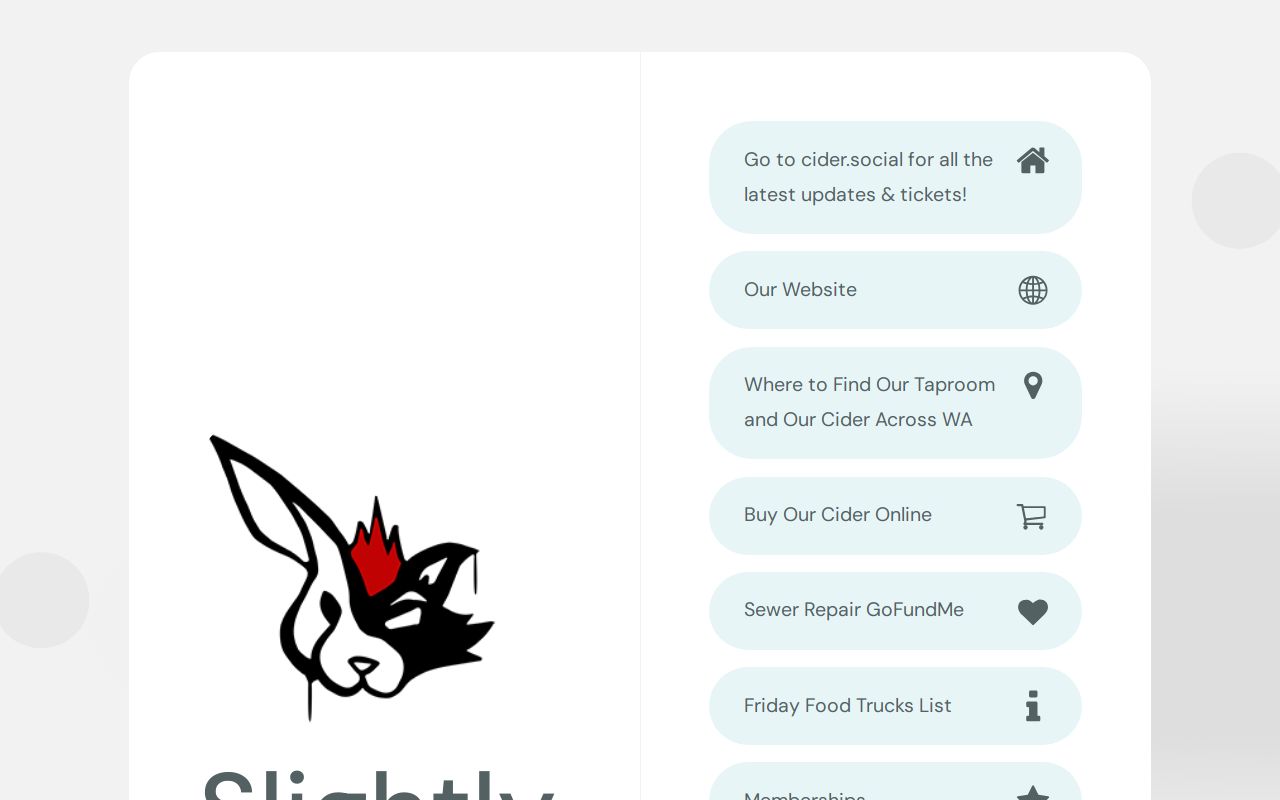Click the info icon on Food Trucks
Screen dimensions: 1280x800
click(1033, 706)
